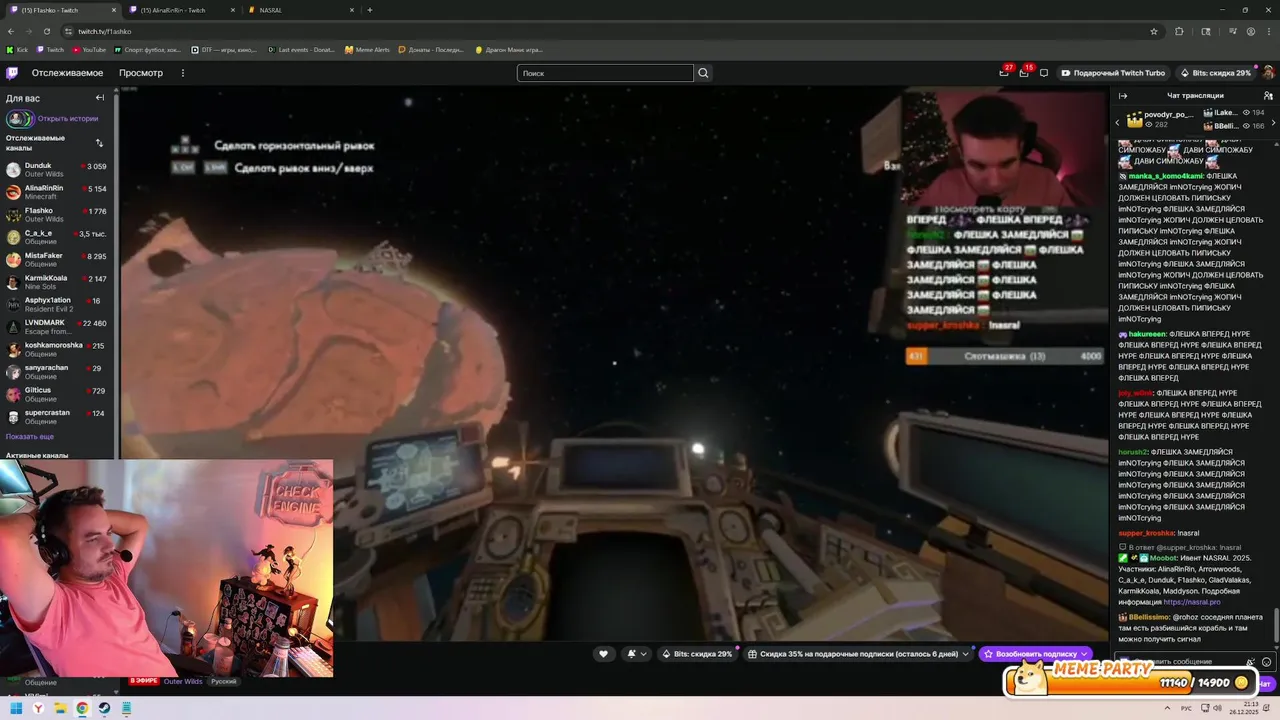Open taskbar clock showing 21:13
Screen dimensions: 1280x720
[1243, 708]
